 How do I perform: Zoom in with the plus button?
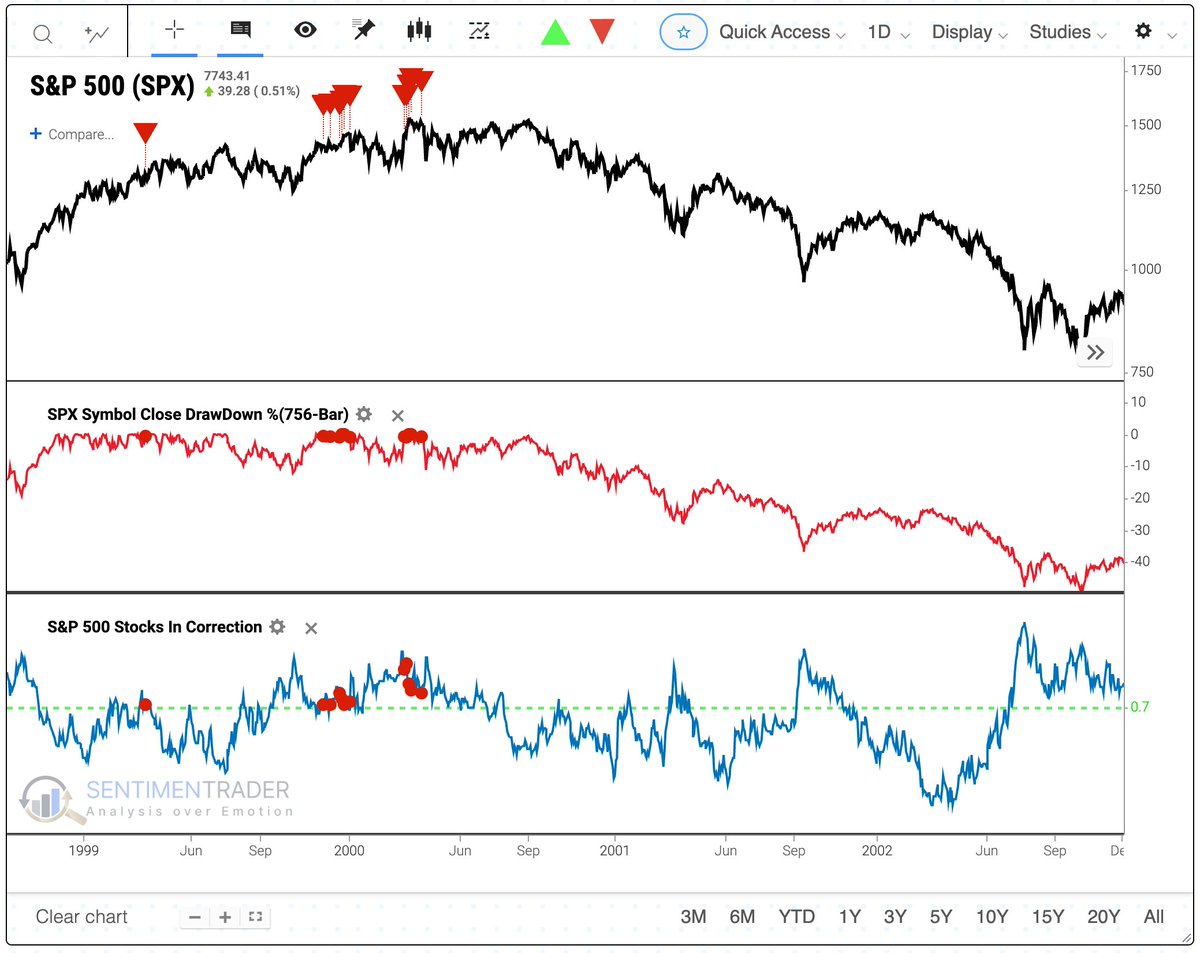tap(226, 916)
